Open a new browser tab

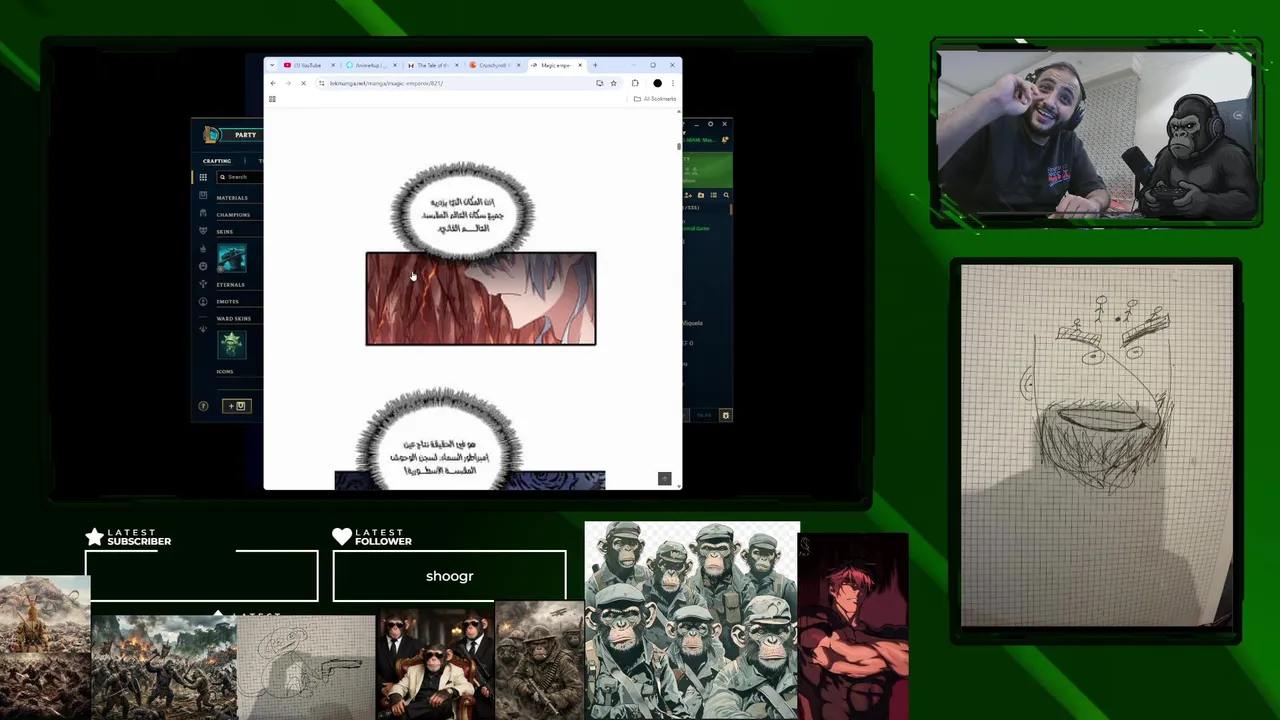(595, 65)
